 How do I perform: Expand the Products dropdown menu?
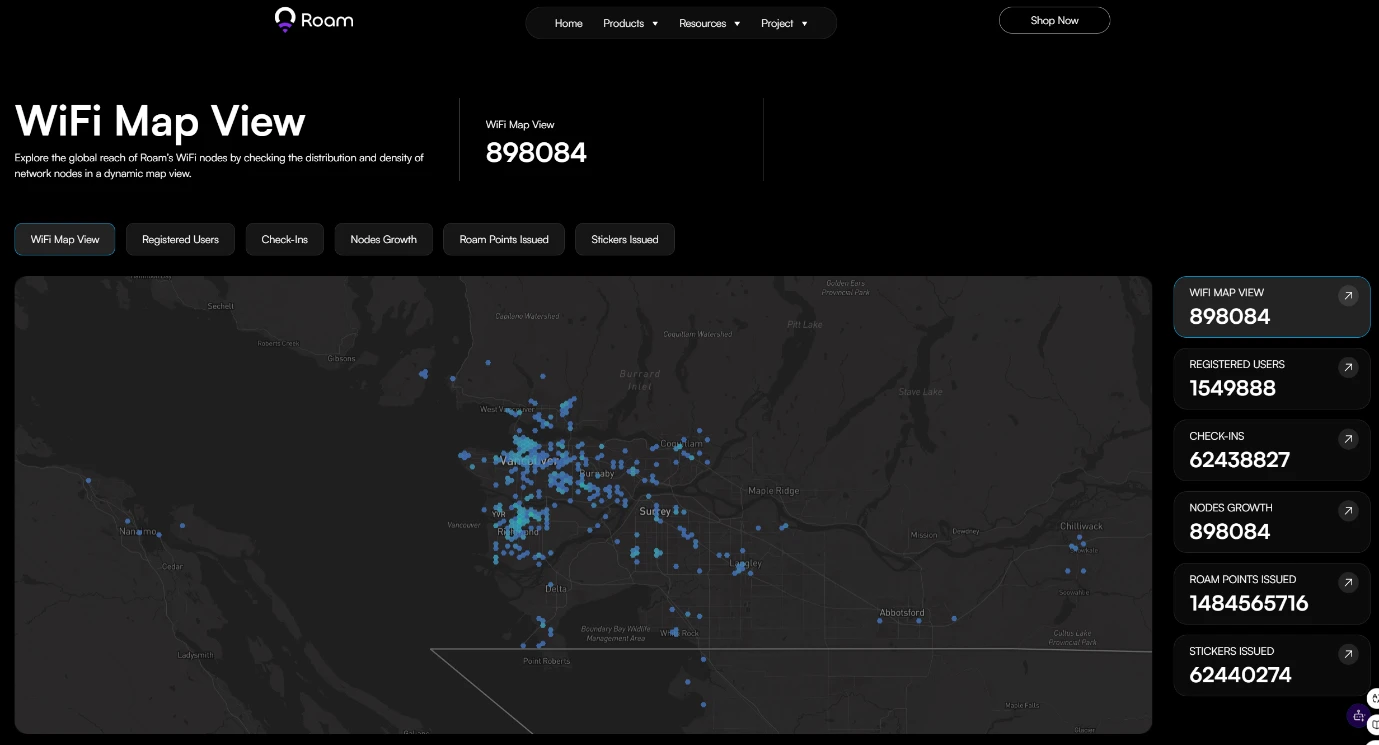click(630, 23)
